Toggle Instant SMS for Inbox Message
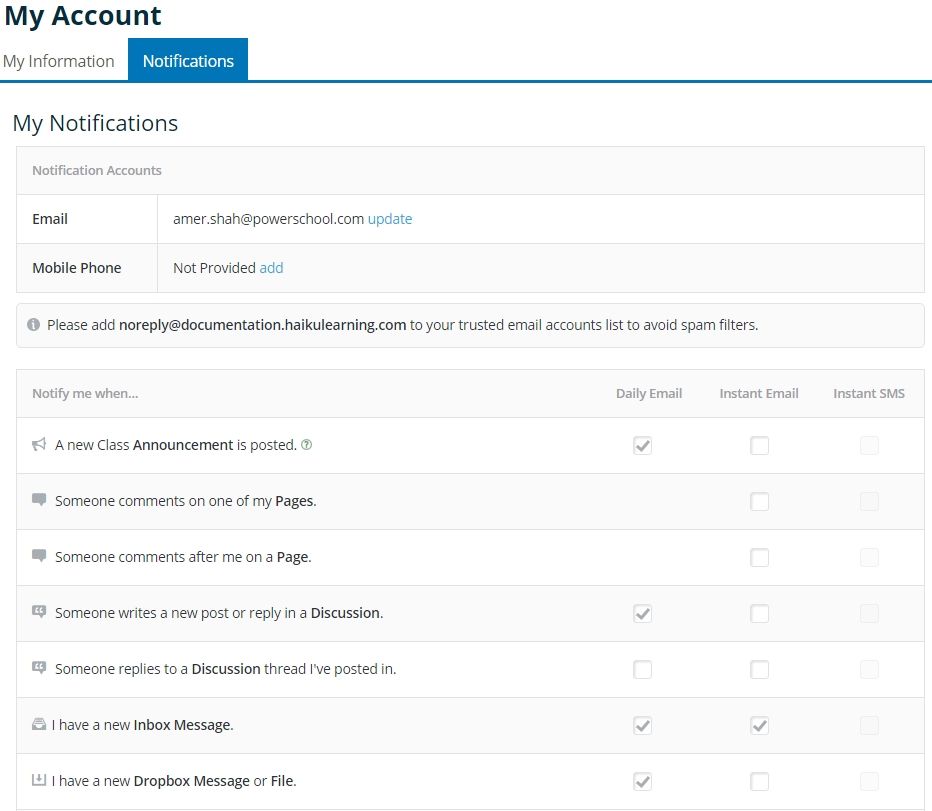Screen dimensions: 932x811 [x=869, y=725]
